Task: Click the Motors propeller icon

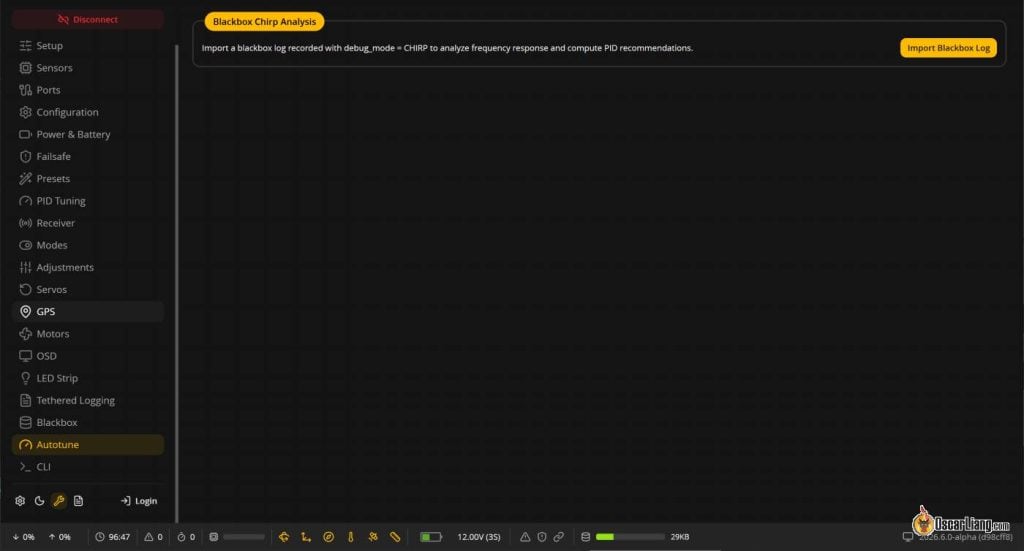Action: pyautogui.click(x=25, y=334)
